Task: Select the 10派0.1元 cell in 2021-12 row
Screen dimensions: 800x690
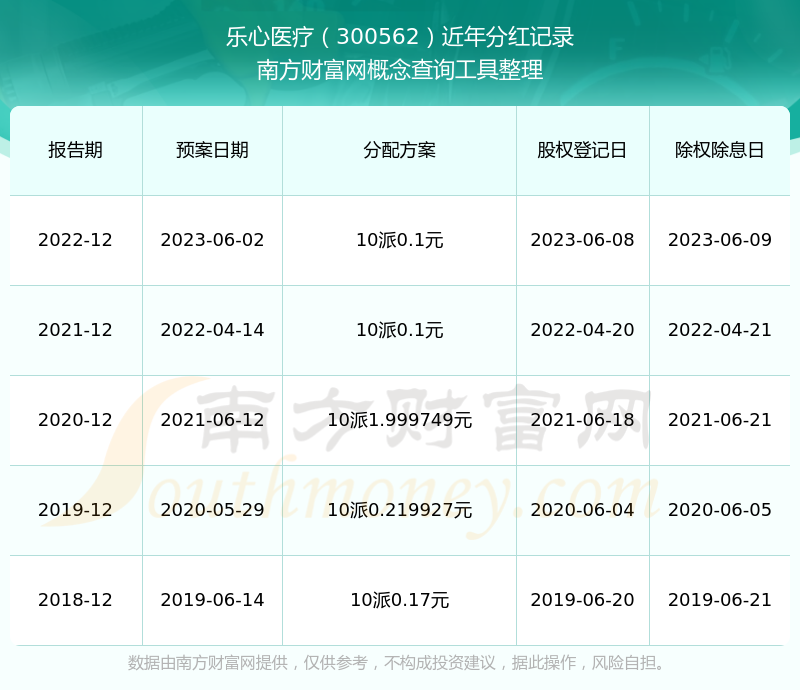Action: pyautogui.click(x=399, y=330)
